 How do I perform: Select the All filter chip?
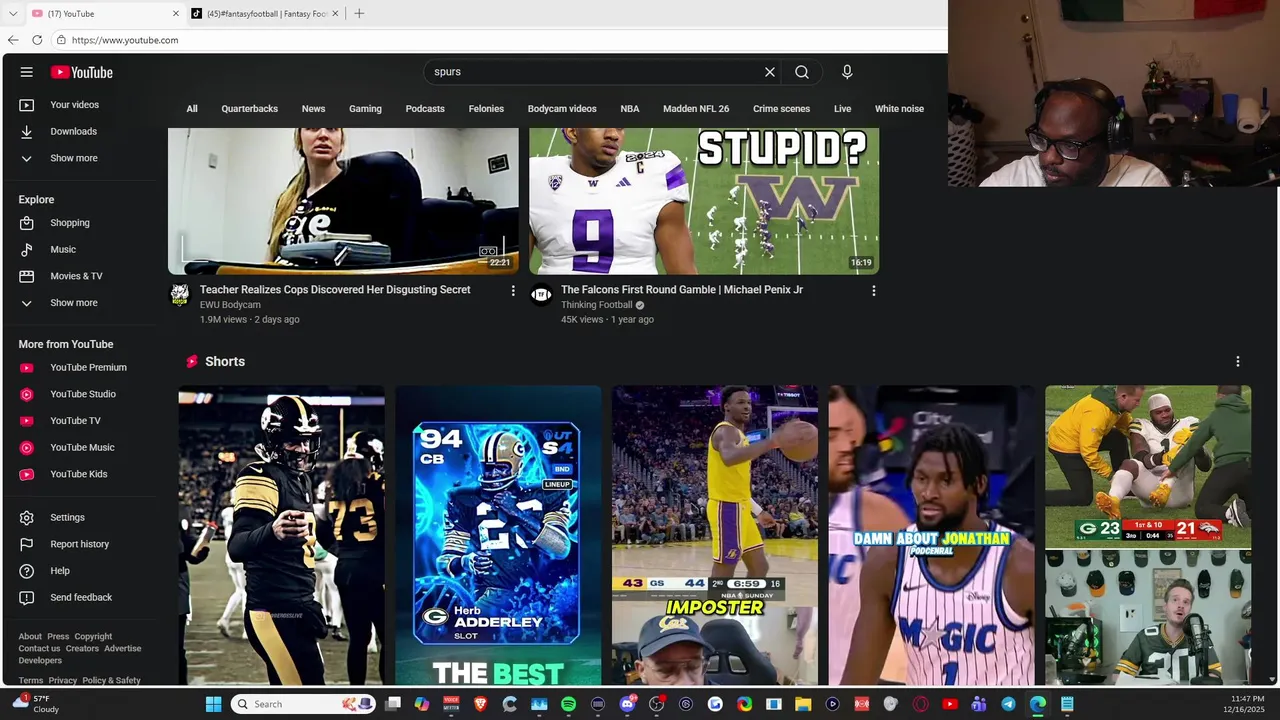(192, 109)
